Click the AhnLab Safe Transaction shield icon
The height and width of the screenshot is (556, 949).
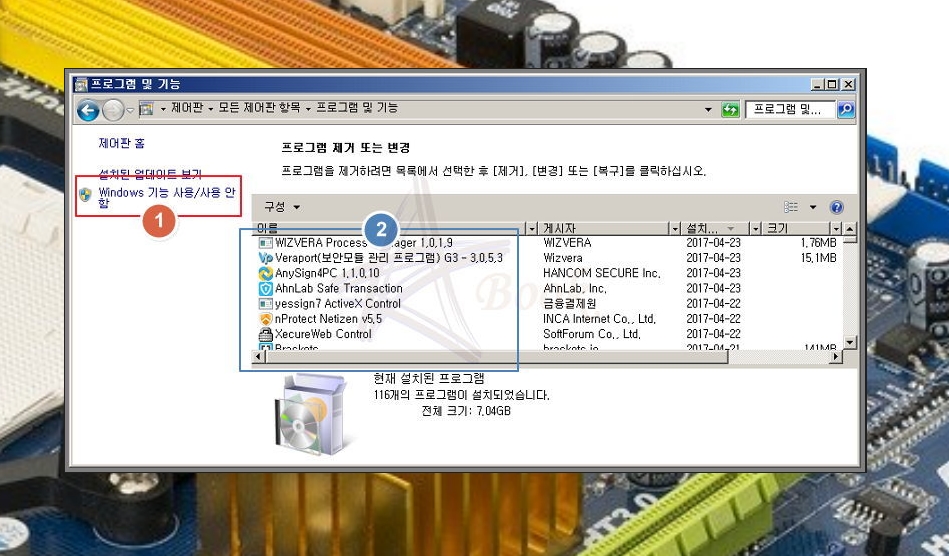265,289
